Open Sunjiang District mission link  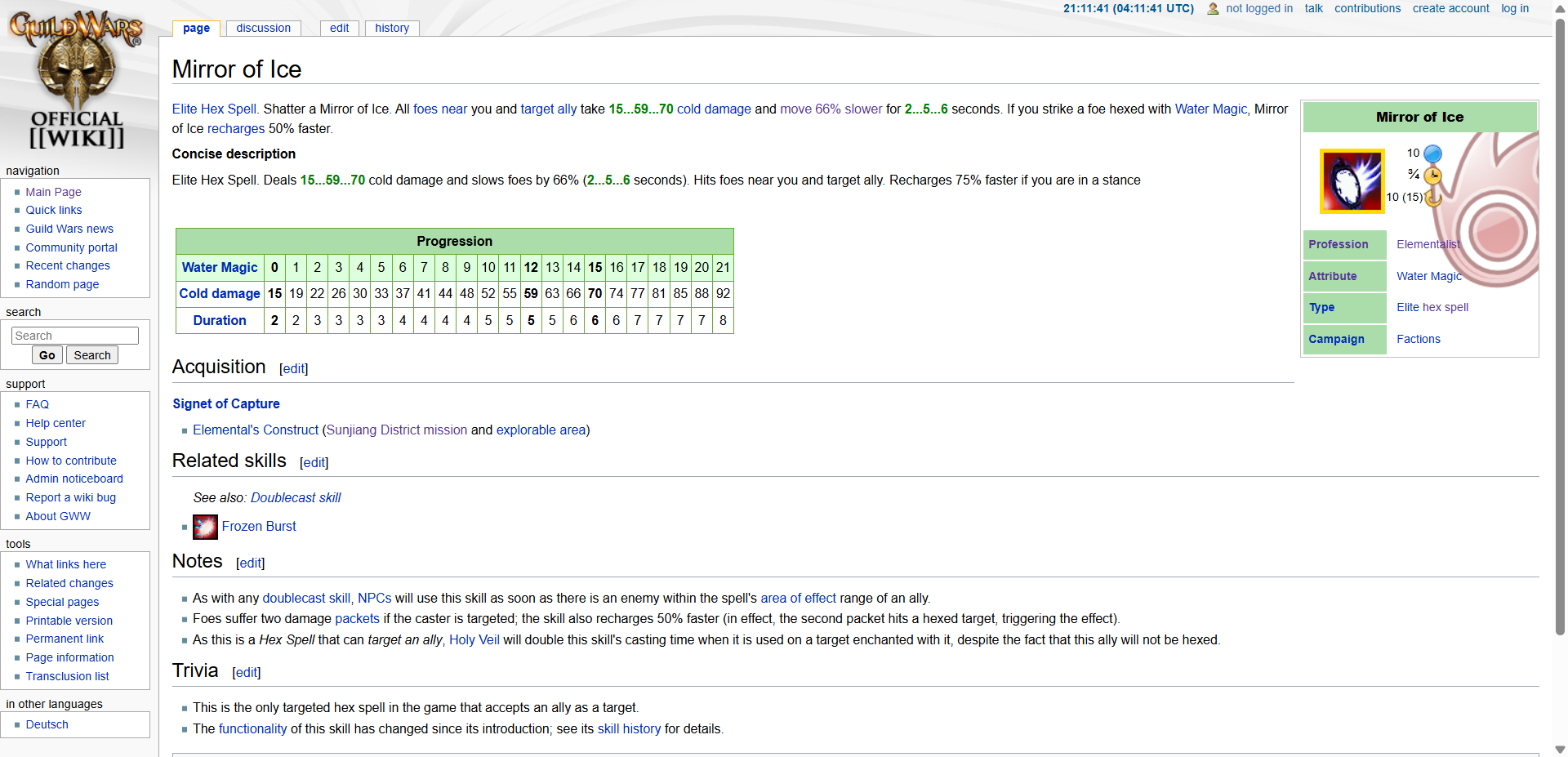[x=397, y=430]
